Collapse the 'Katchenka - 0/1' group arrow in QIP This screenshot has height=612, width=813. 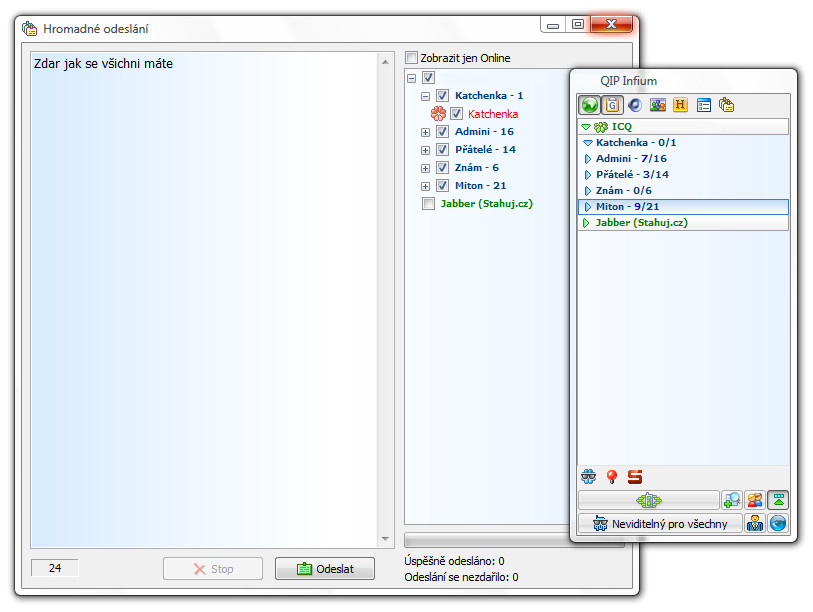click(x=587, y=143)
